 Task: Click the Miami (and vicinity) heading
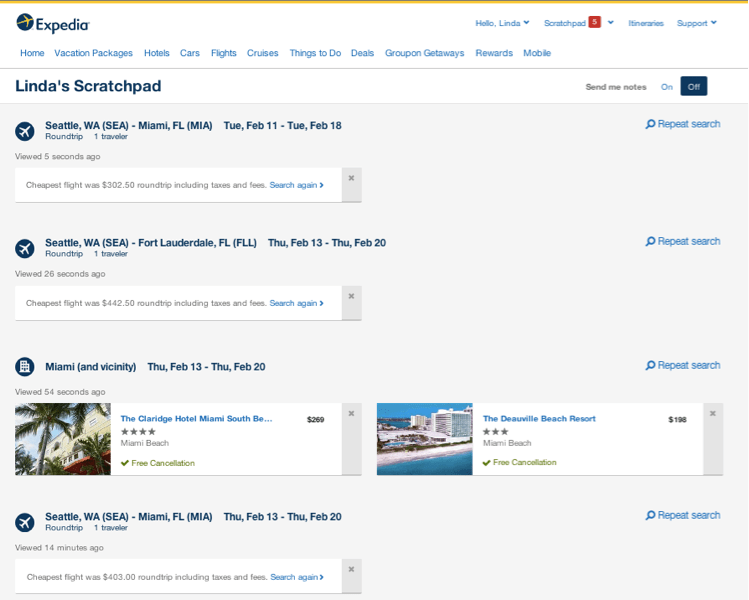[x=91, y=367]
